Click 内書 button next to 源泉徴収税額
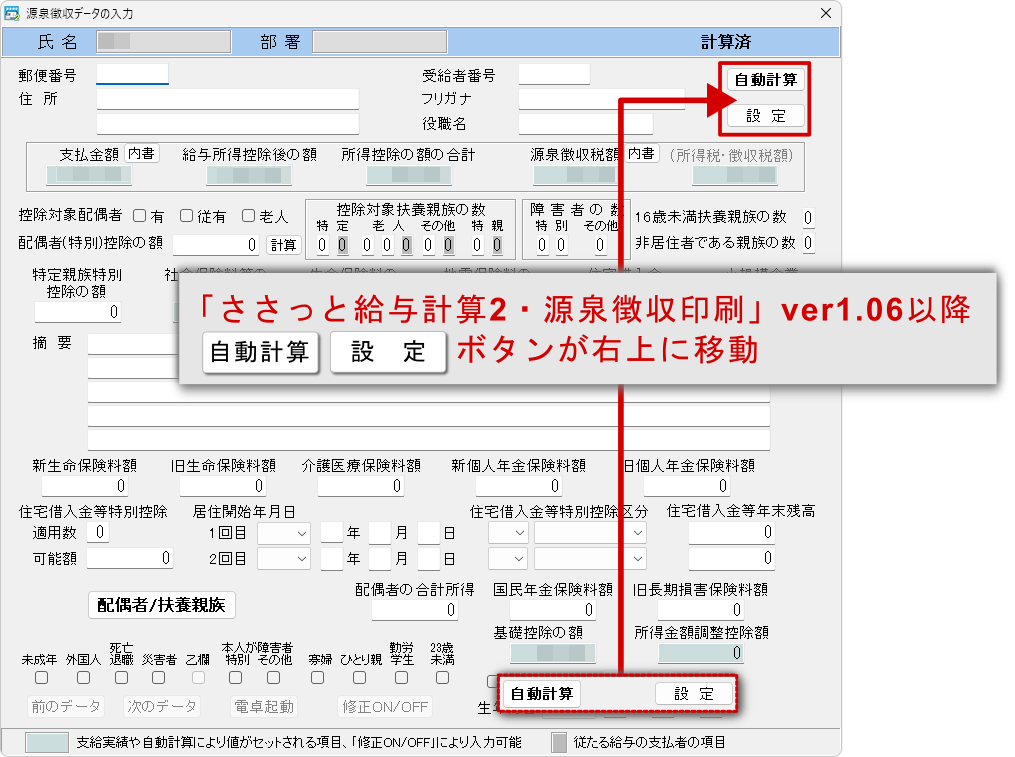The height and width of the screenshot is (757, 1015). click(641, 153)
